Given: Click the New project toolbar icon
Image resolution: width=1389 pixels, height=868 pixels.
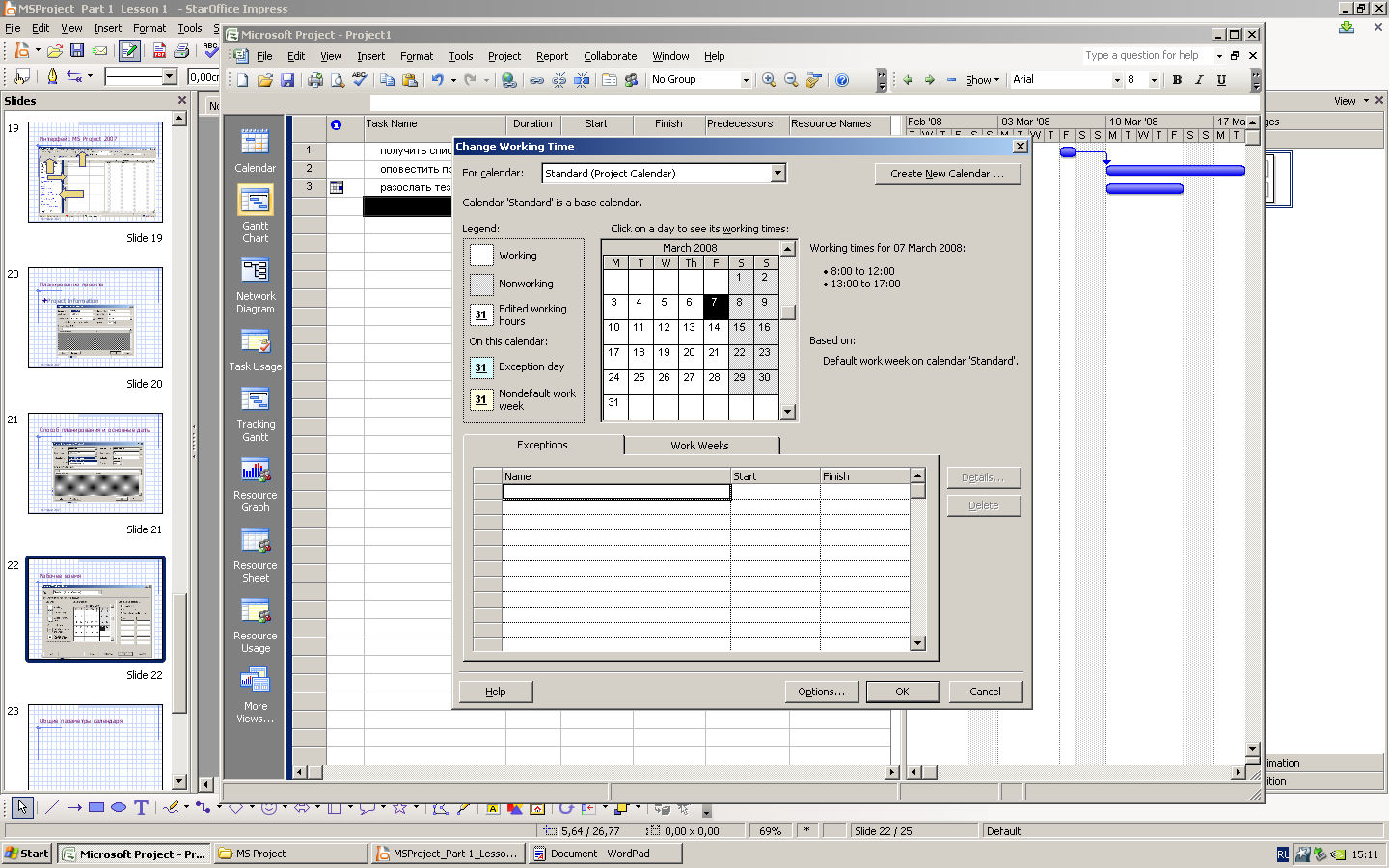Looking at the screenshot, I should (242, 80).
